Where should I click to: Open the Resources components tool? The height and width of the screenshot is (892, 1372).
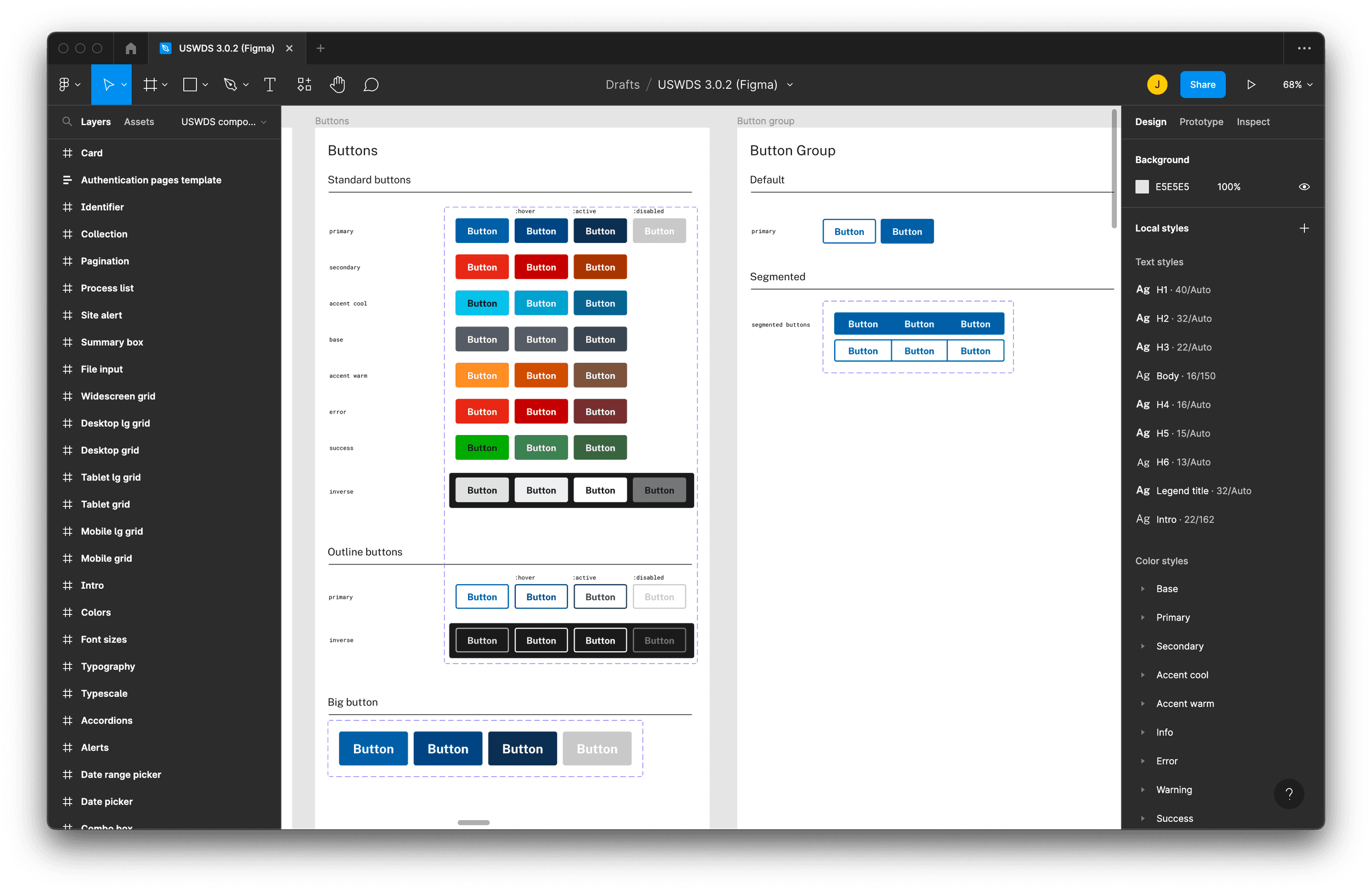(305, 84)
